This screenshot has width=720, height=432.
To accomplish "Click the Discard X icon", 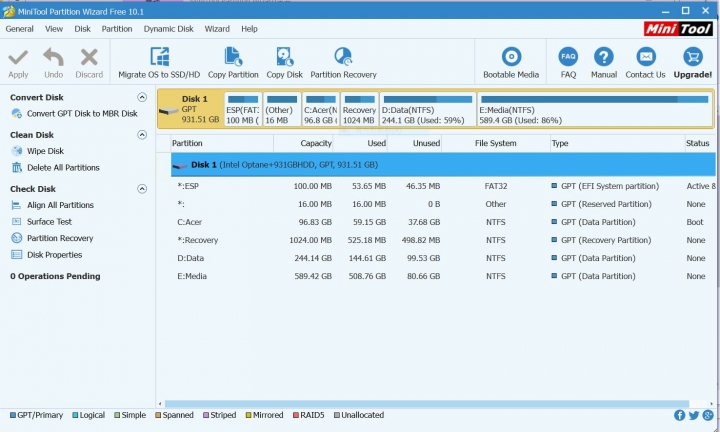I will [x=89, y=57].
